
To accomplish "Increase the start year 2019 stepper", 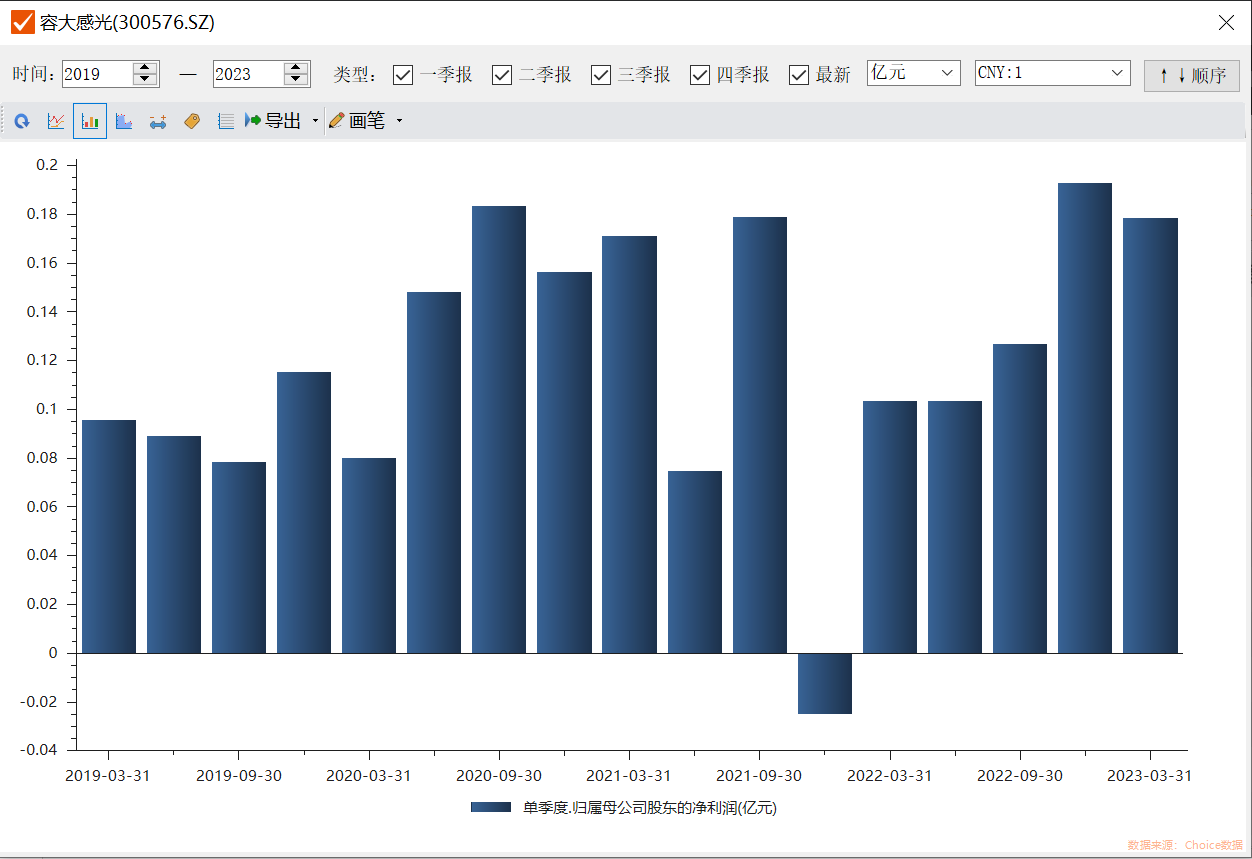I will point(146,68).
